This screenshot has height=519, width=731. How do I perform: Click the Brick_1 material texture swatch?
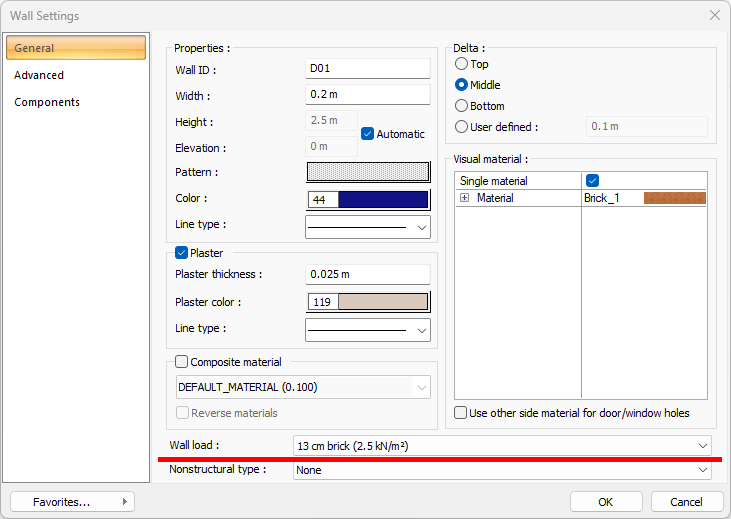(x=674, y=198)
